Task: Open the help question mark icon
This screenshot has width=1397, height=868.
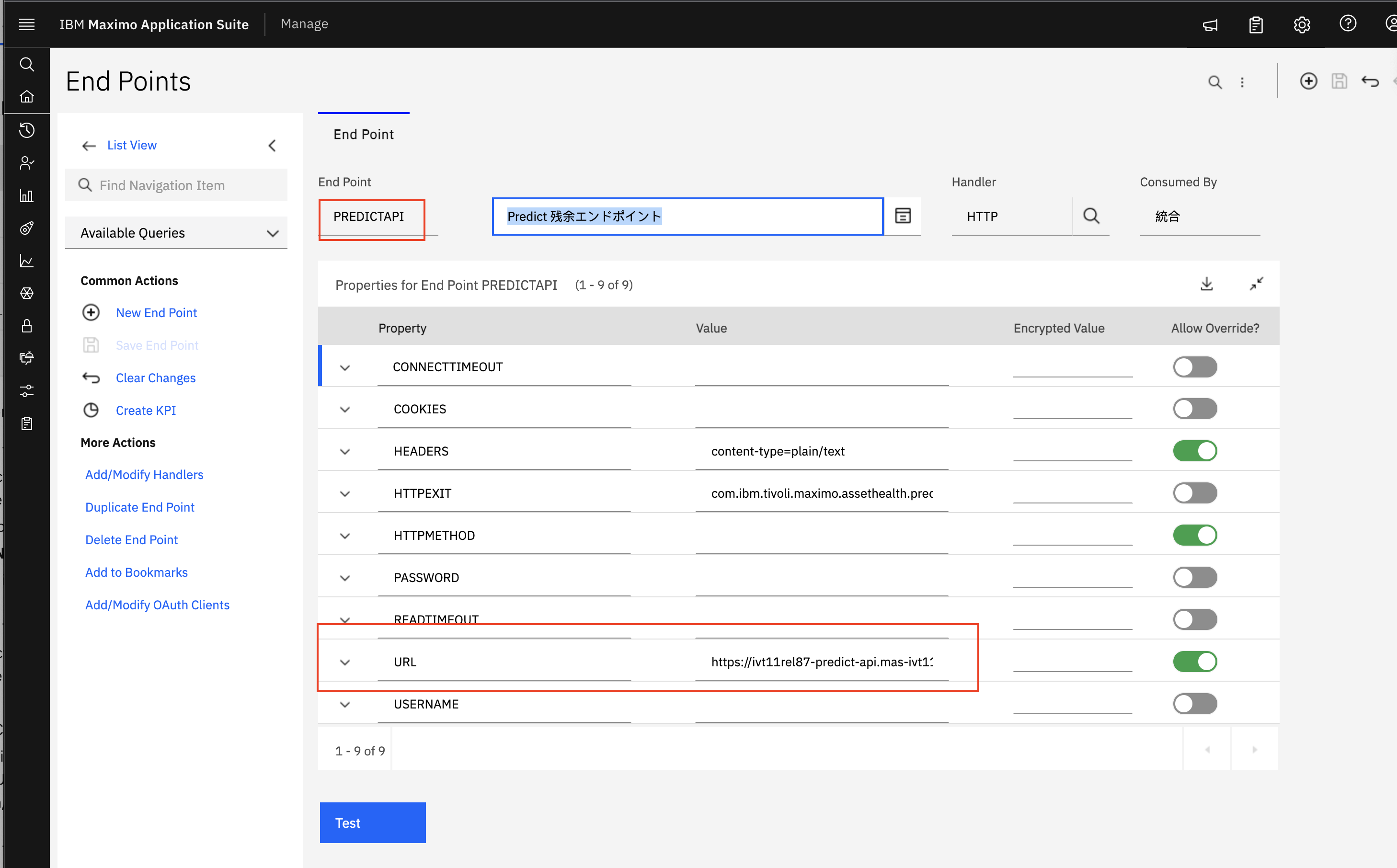Action: pyautogui.click(x=1348, y=23)
